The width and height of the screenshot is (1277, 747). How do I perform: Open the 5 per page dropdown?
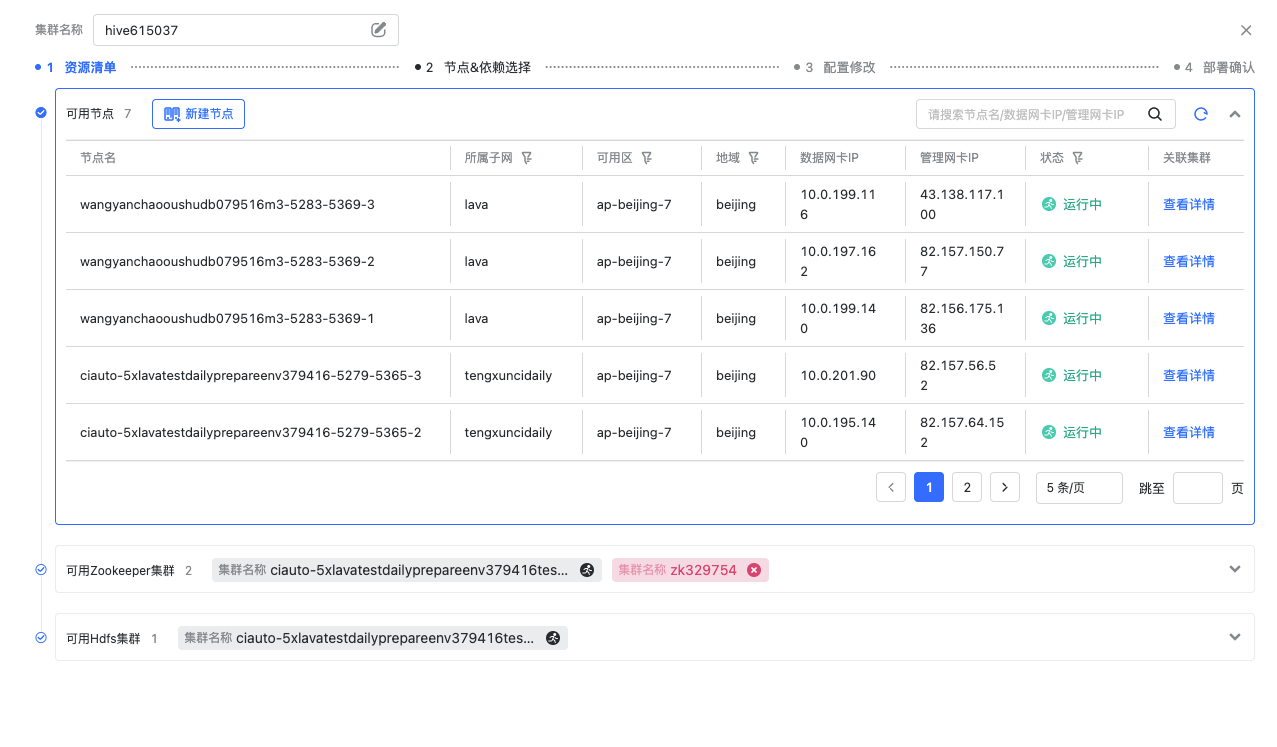pyautogui.click(x=1079, y=487)
